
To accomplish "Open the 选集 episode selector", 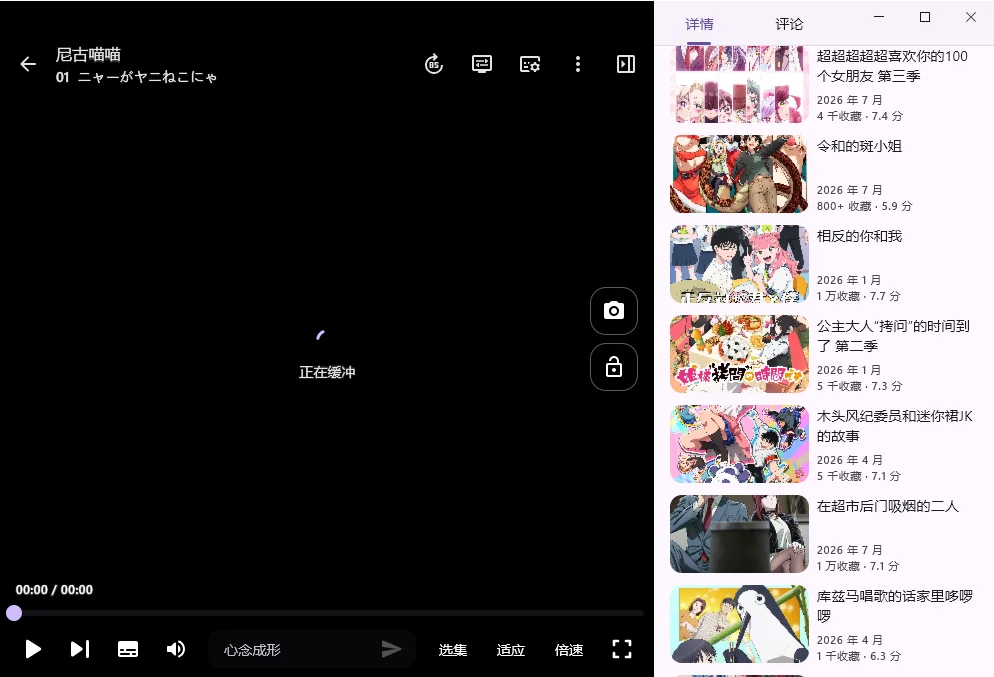I will [453, 650].
